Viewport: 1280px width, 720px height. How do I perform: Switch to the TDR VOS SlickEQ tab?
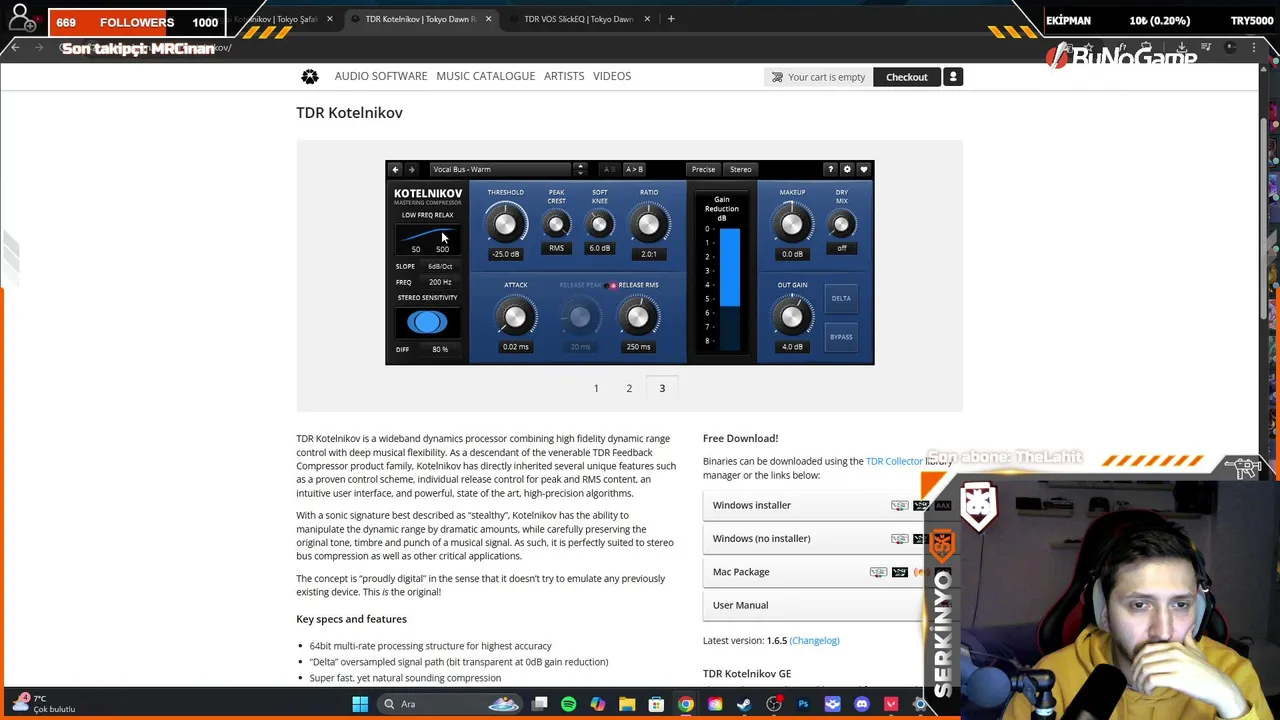coord(578,19)
